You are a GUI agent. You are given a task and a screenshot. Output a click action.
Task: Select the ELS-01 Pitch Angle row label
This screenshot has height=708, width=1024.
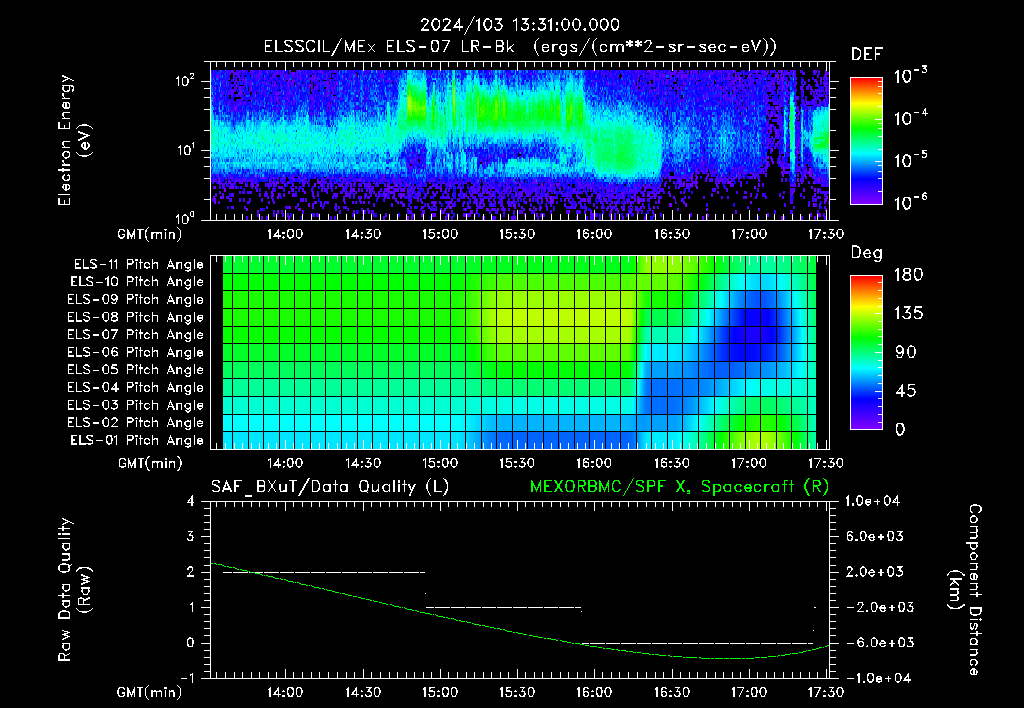(137, 440)
